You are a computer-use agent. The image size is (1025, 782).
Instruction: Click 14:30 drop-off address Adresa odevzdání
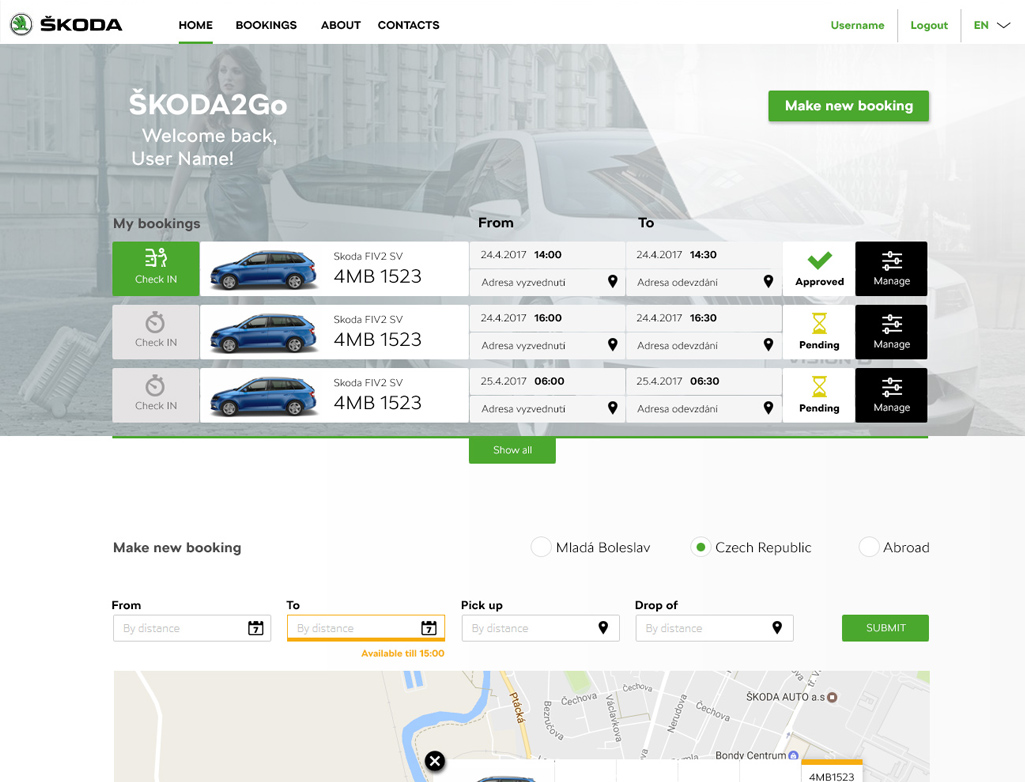tap(677, 282)
